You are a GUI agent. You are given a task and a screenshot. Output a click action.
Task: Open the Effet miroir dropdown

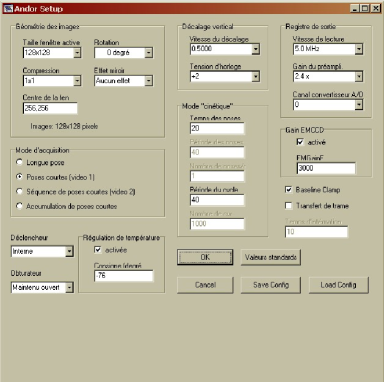click(149, 81)
